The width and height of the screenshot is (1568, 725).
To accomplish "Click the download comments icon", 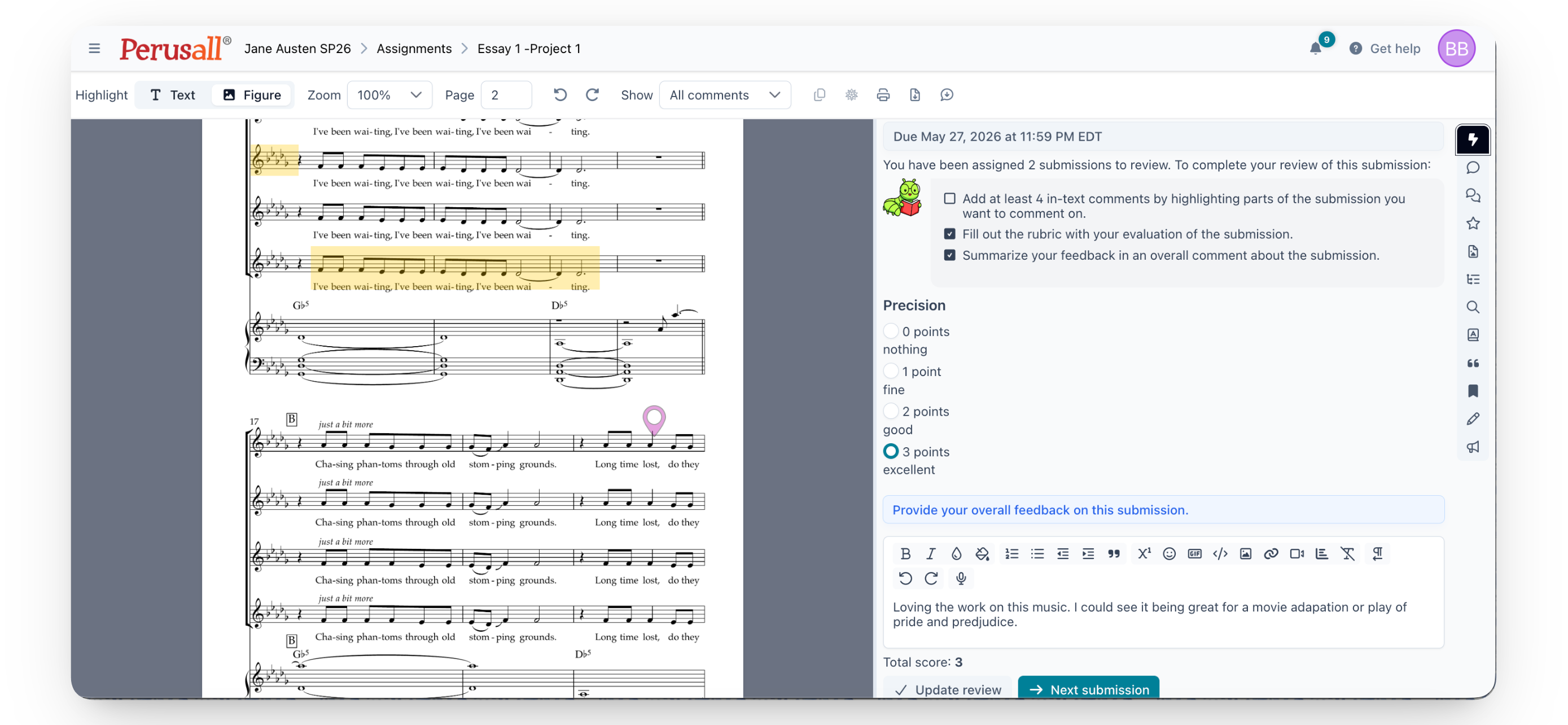I will click(947, 95).
